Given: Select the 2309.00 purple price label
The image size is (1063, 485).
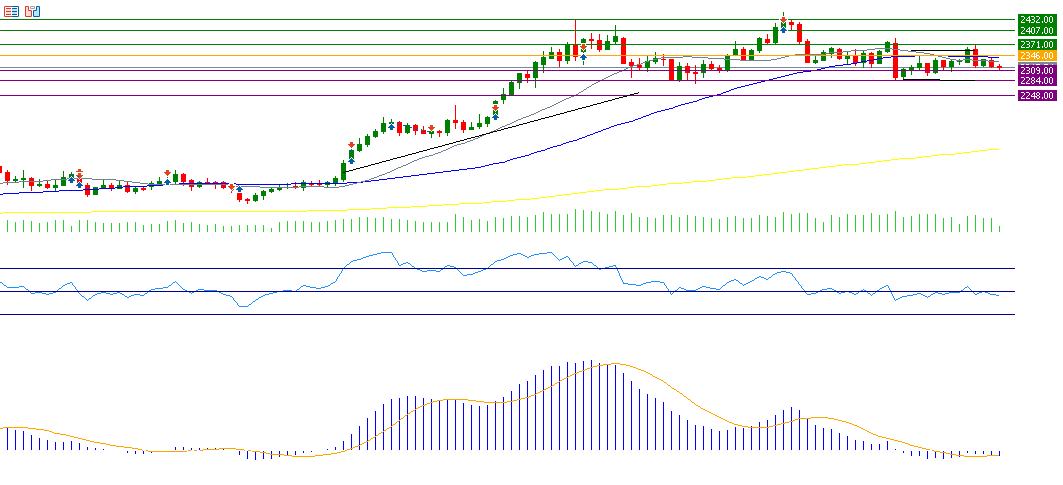Looking at the screenshot, I should pos(1037,70).
